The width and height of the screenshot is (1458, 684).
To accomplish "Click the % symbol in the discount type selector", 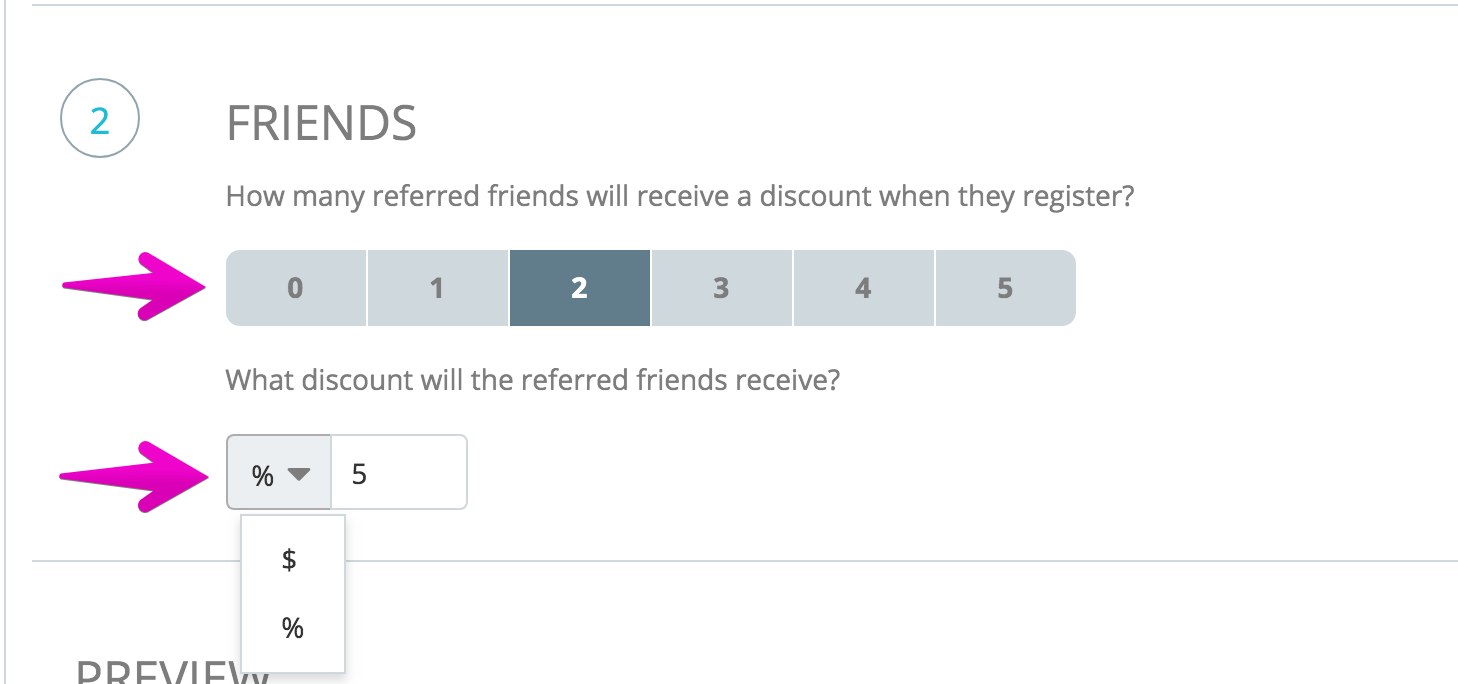I will tap(263, 475).
